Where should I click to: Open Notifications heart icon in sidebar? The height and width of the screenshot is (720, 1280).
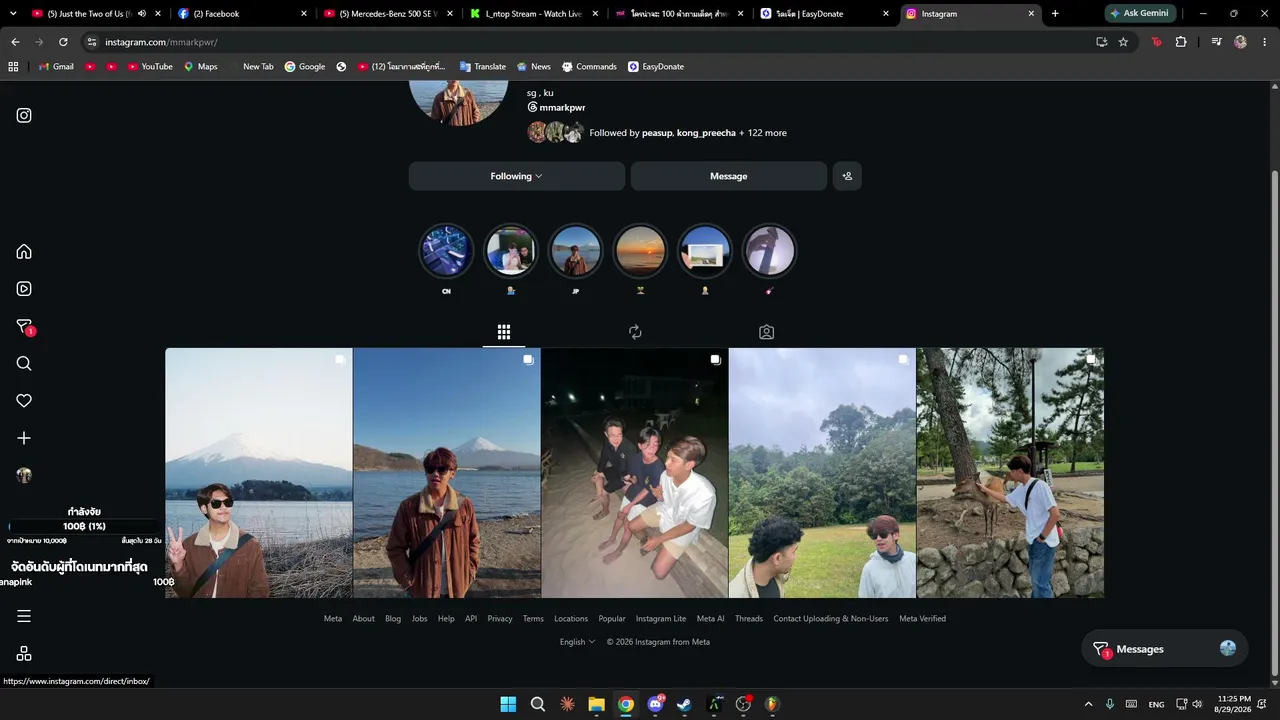24,401
